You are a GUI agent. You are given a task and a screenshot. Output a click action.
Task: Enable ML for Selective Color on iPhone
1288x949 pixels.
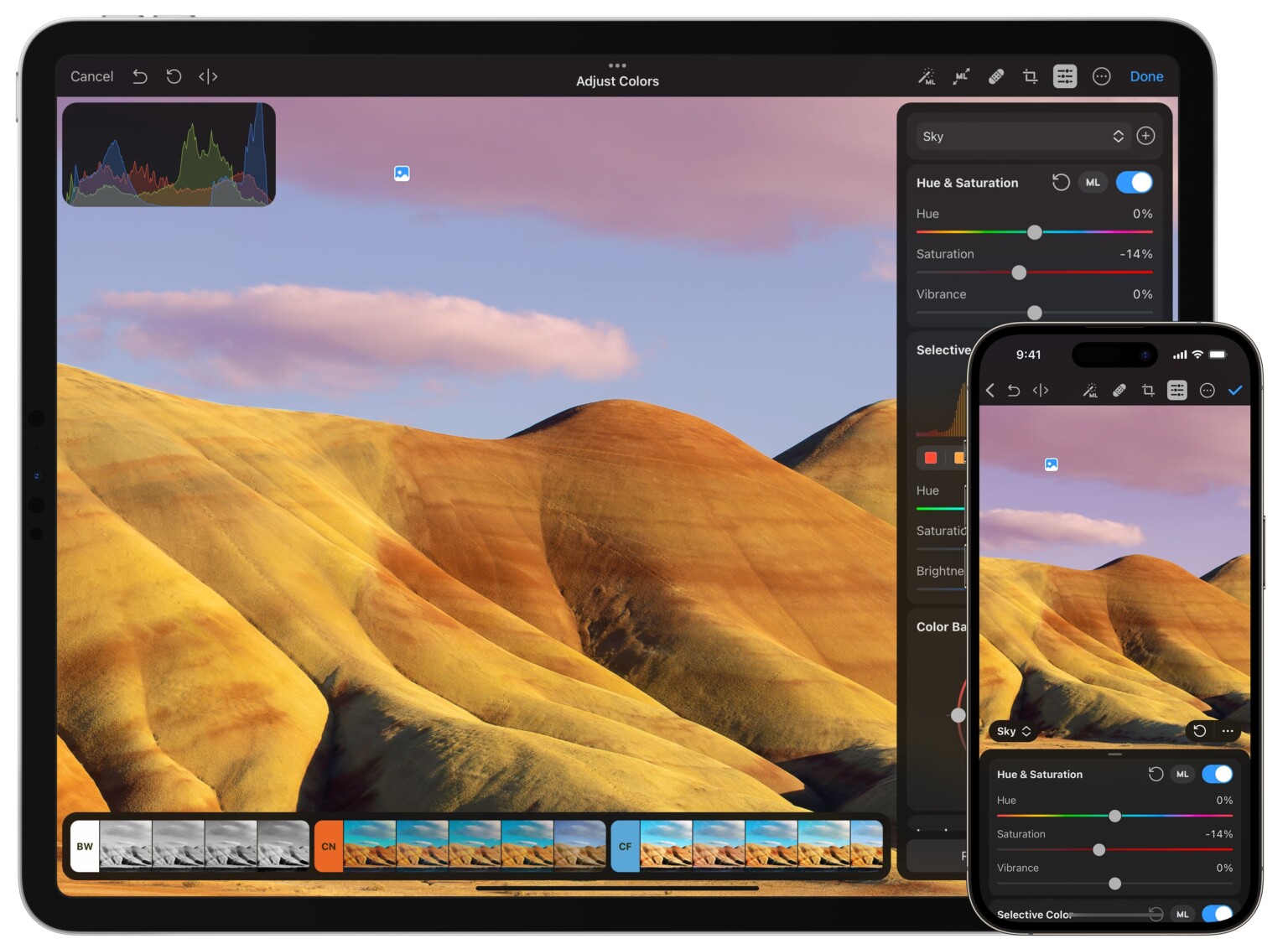point(1182,914)
